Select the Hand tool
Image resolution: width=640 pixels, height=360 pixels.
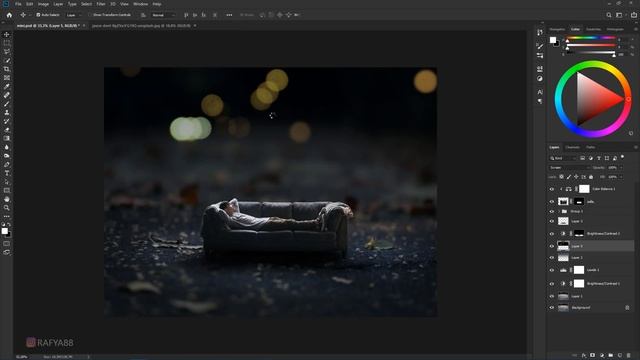coord(7,199)
